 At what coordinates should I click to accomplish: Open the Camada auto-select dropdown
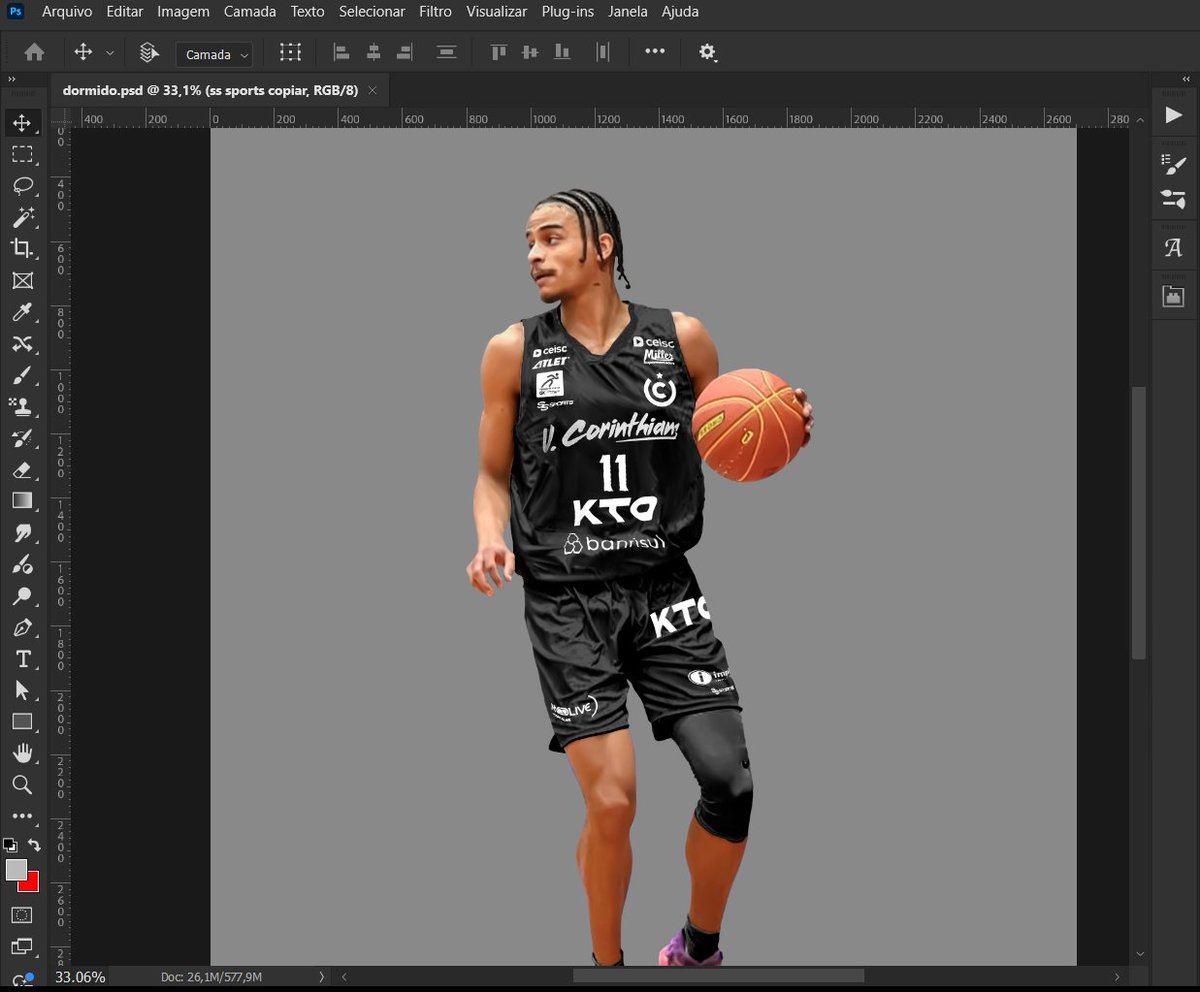point(214,55)
